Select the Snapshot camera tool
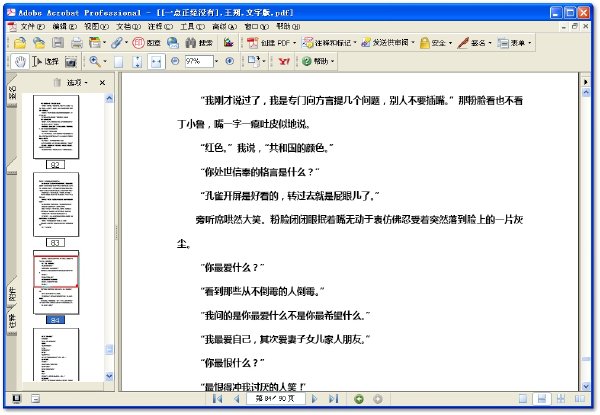This screenshot has width=600, height=415. tap(71, 62)
